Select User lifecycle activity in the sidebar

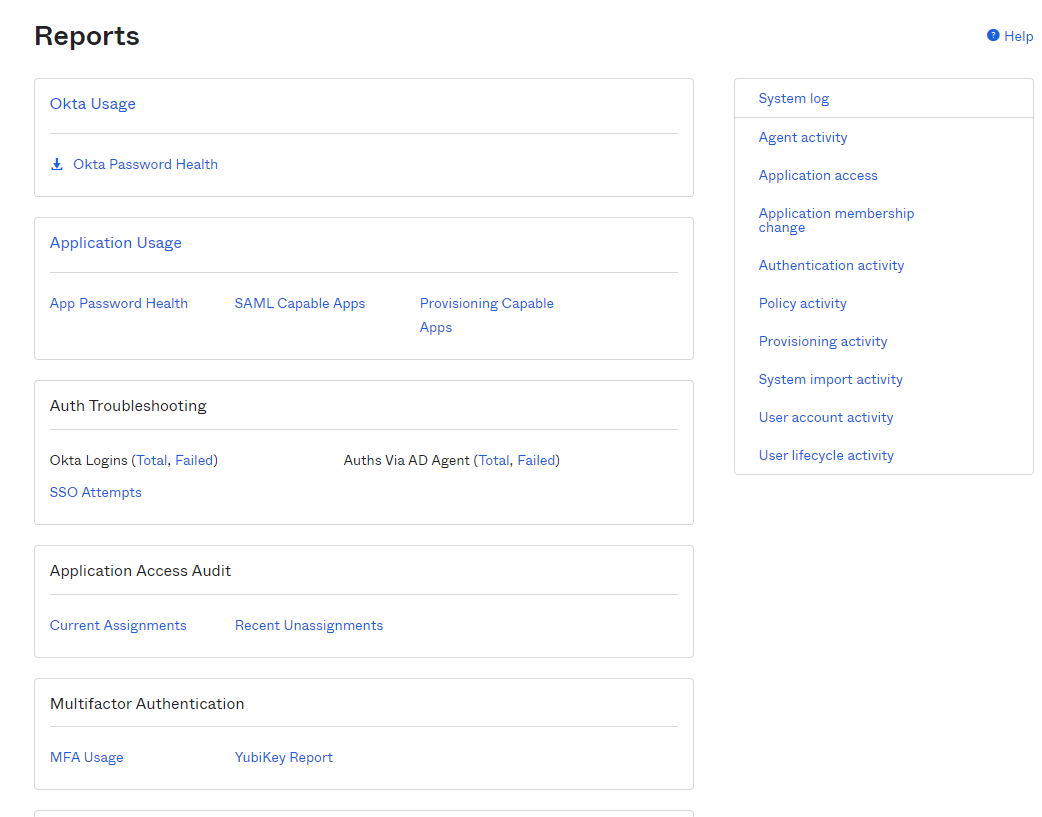[826, 455]
